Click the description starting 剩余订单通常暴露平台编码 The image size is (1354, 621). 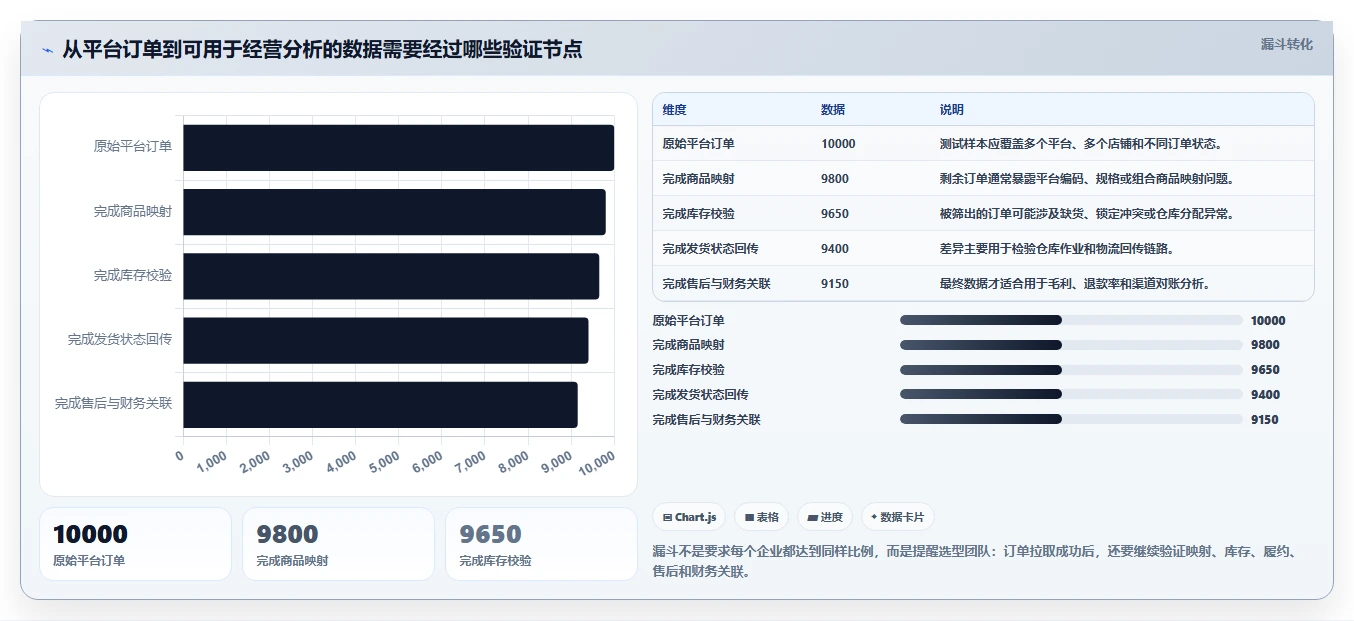(x=1087, y=179)
